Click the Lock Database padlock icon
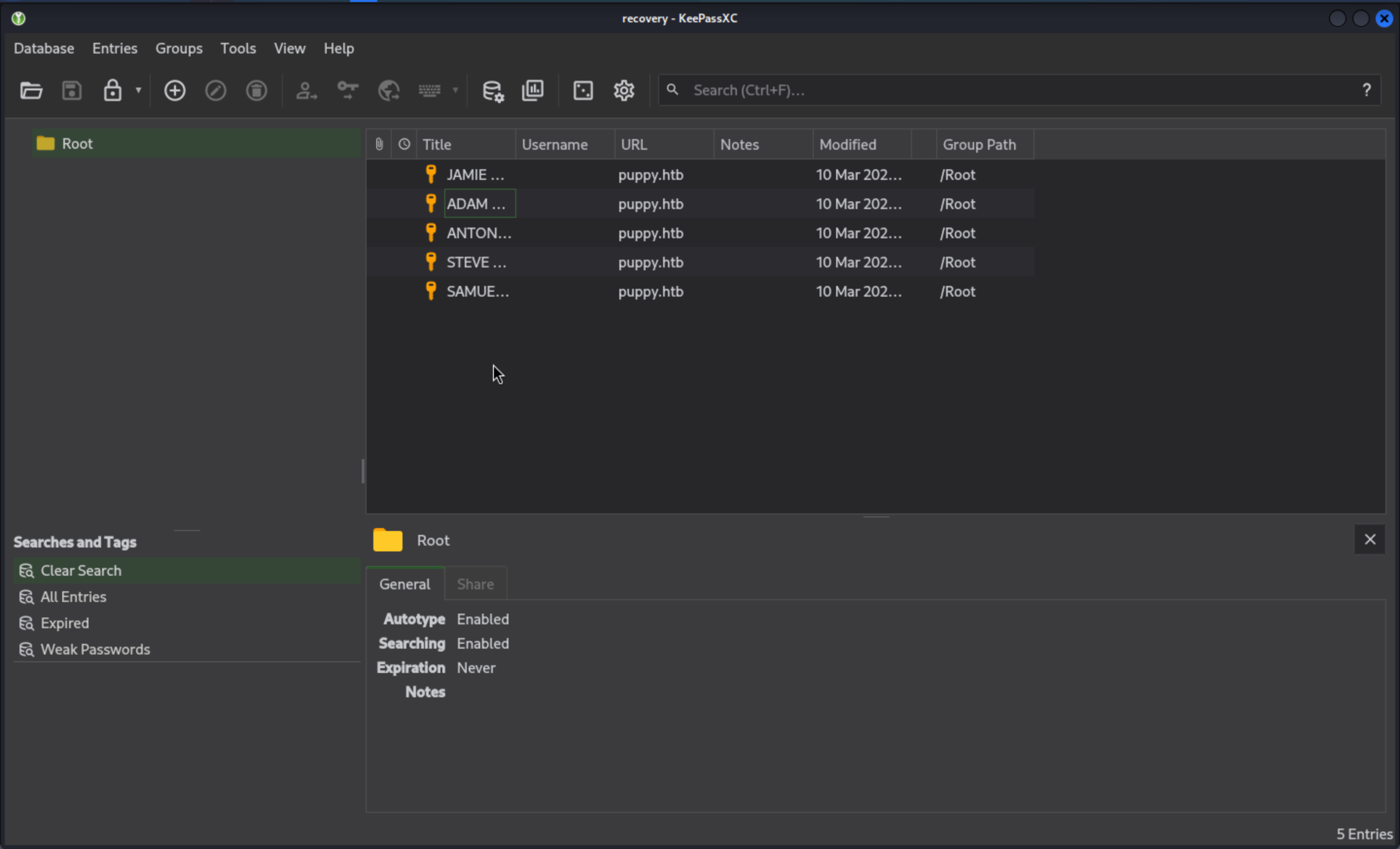Image resolution: width=1400 pixels, height=849 pixels. (112, 90)
